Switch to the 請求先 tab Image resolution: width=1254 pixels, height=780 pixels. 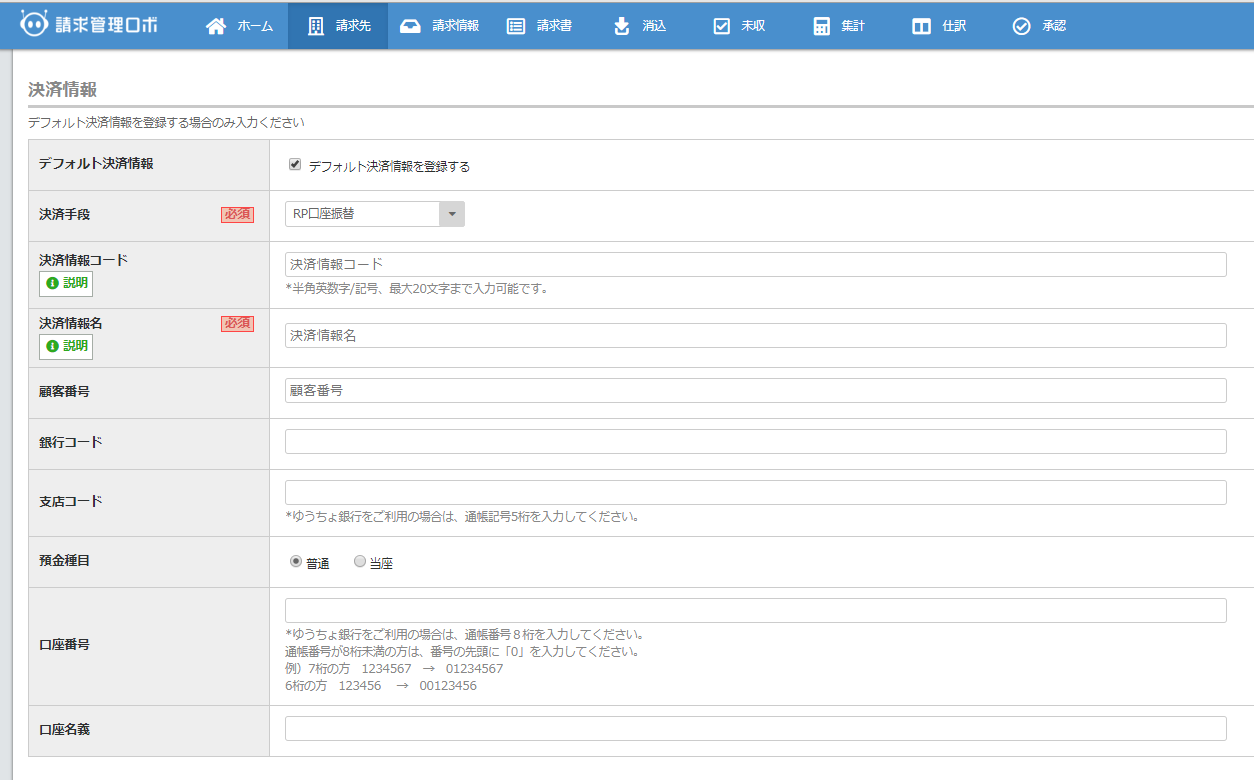click(337, 25)
